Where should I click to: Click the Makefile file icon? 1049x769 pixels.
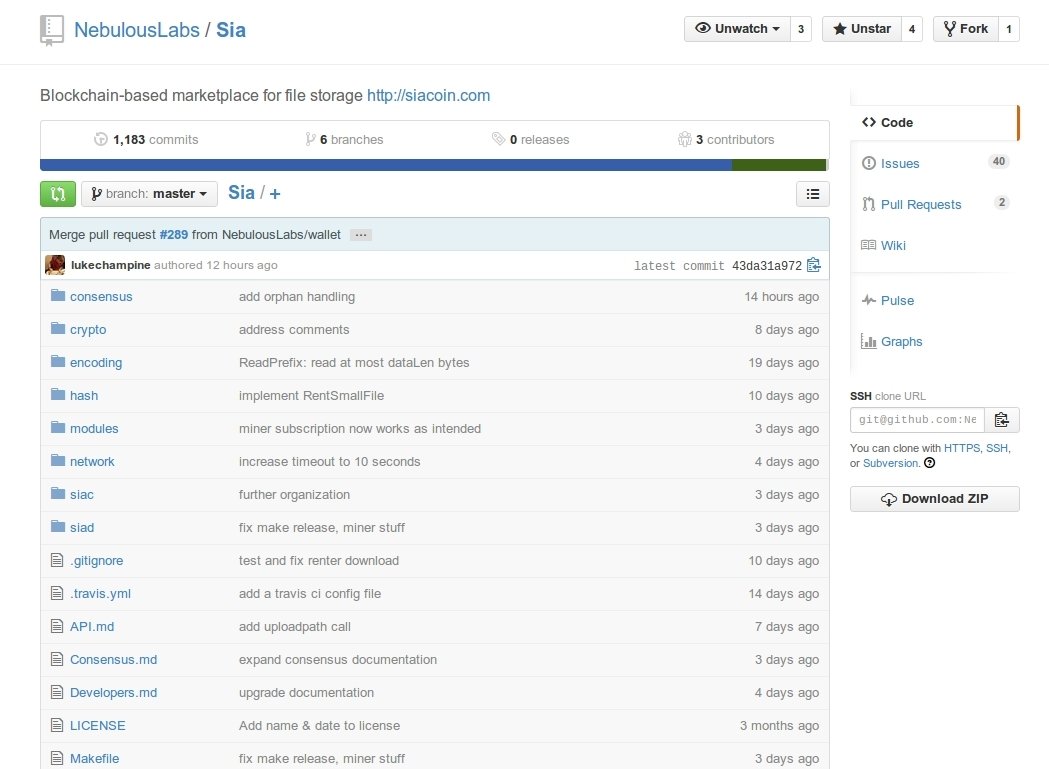click(57, 758)
